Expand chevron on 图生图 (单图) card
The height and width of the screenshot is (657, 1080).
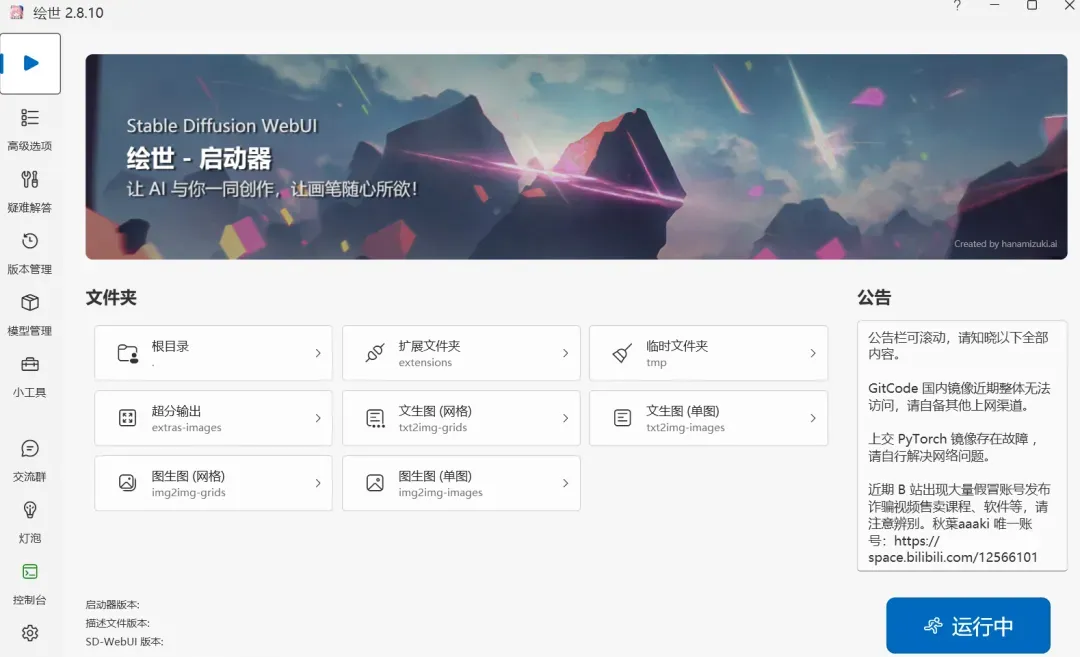coord(565,483)
